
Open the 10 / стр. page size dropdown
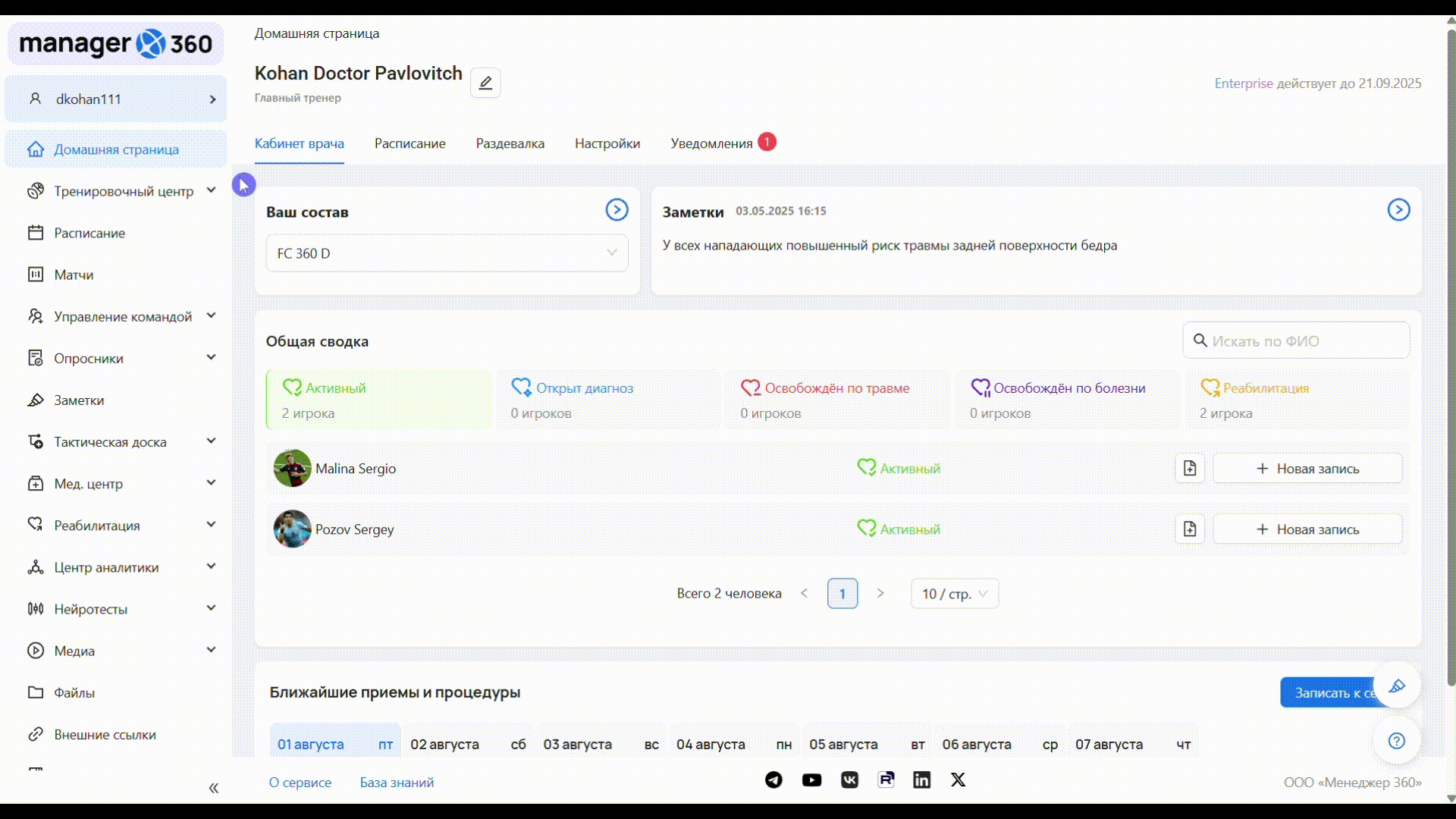pyautogui.click(x=954, y=594)
